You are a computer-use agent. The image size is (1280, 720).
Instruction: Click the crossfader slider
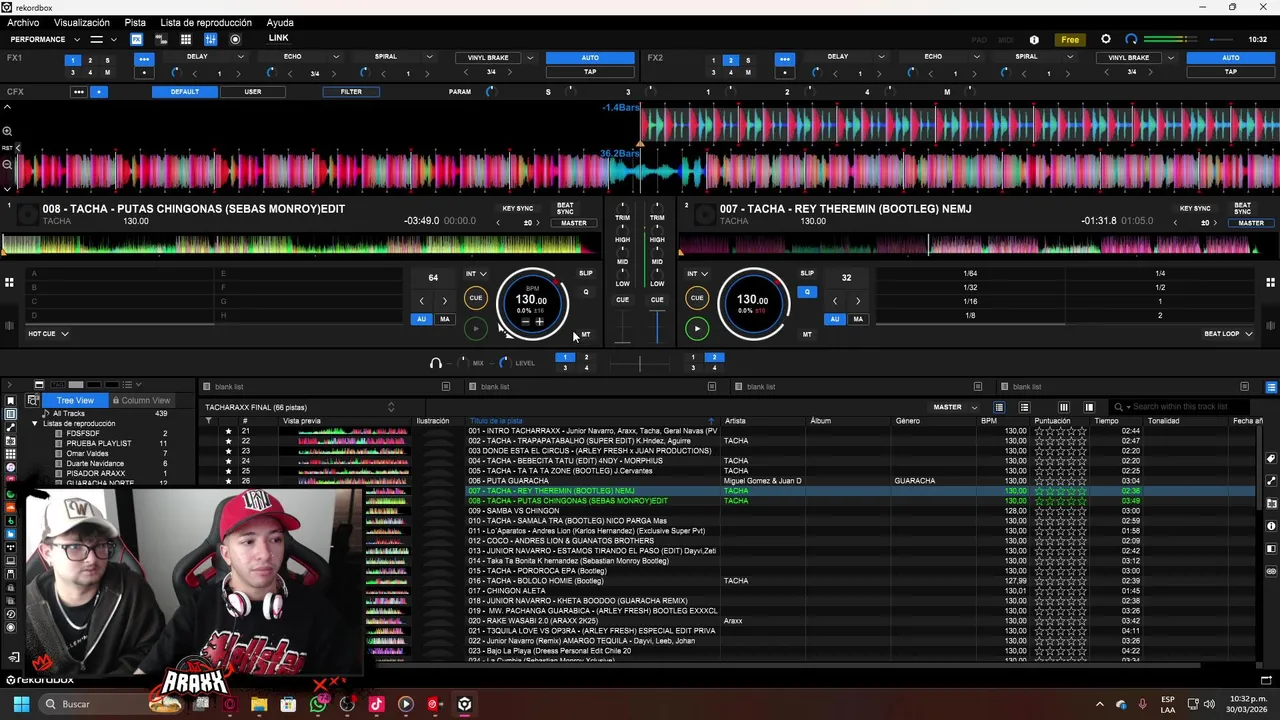(640, 363)
